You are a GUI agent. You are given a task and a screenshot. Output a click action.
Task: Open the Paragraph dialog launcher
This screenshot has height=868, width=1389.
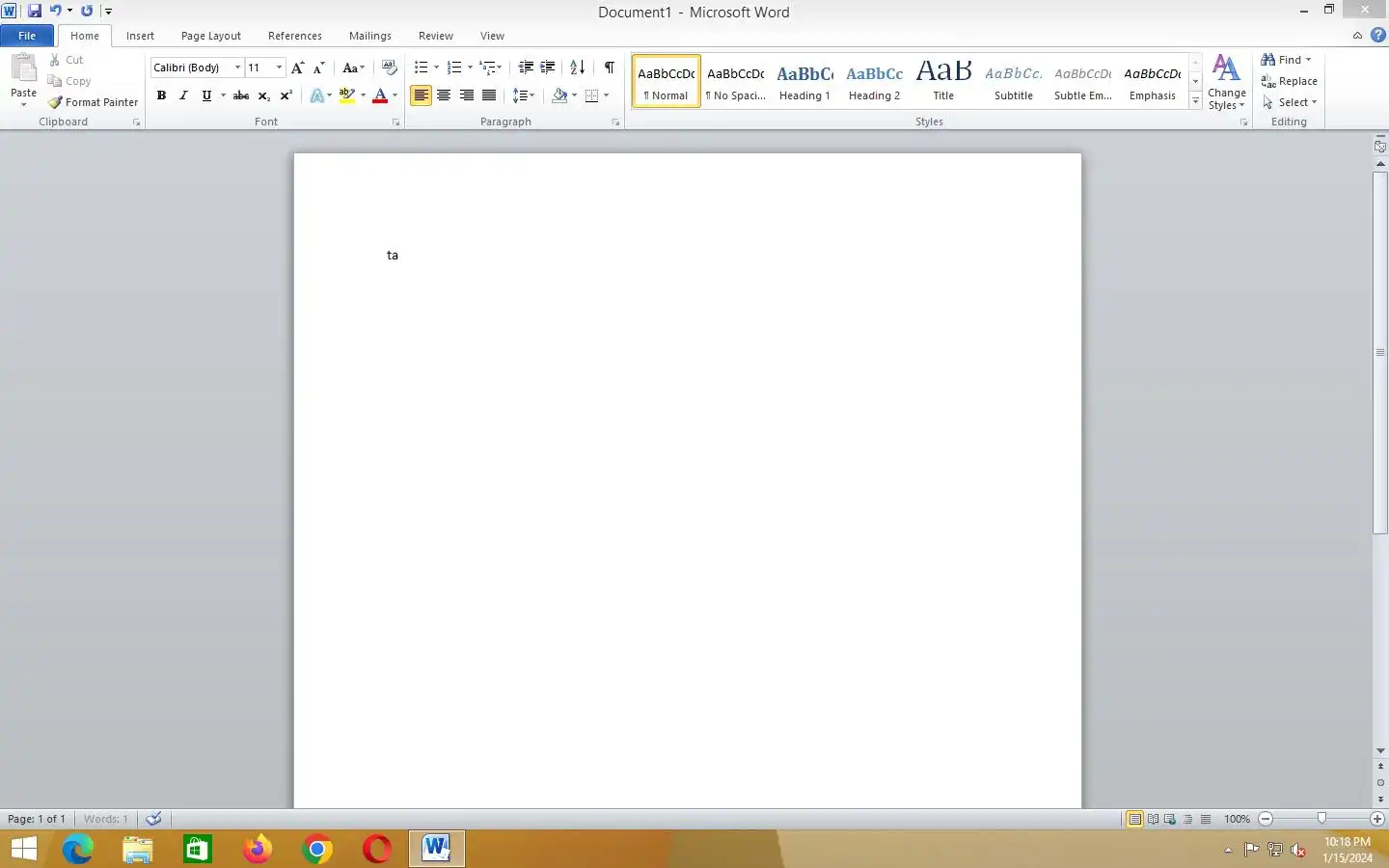615,122
